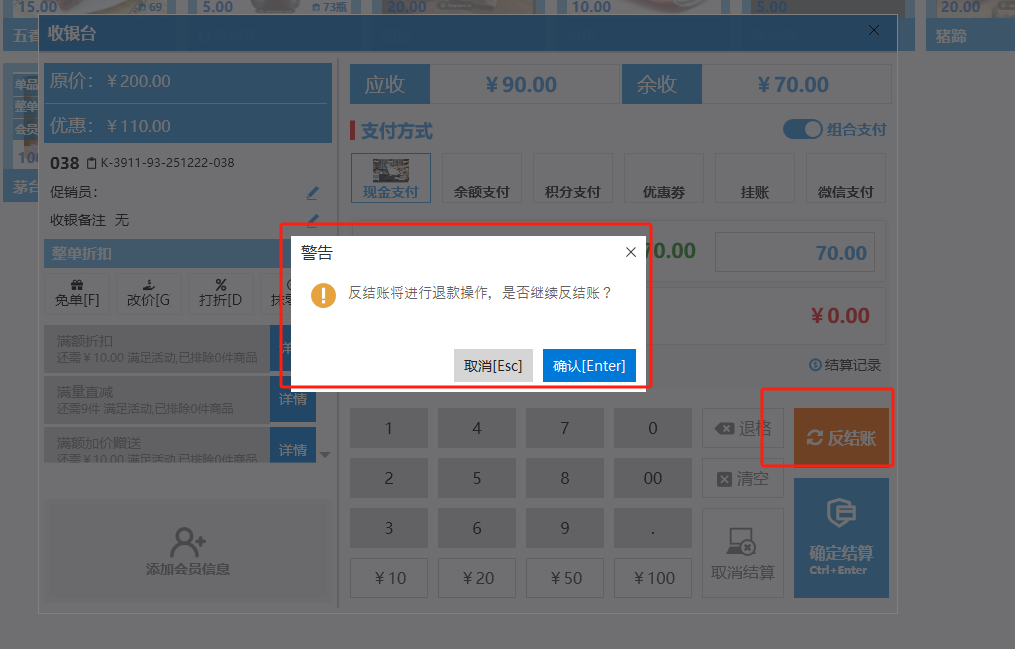Open the 结算记录 settlement records link

845,366
